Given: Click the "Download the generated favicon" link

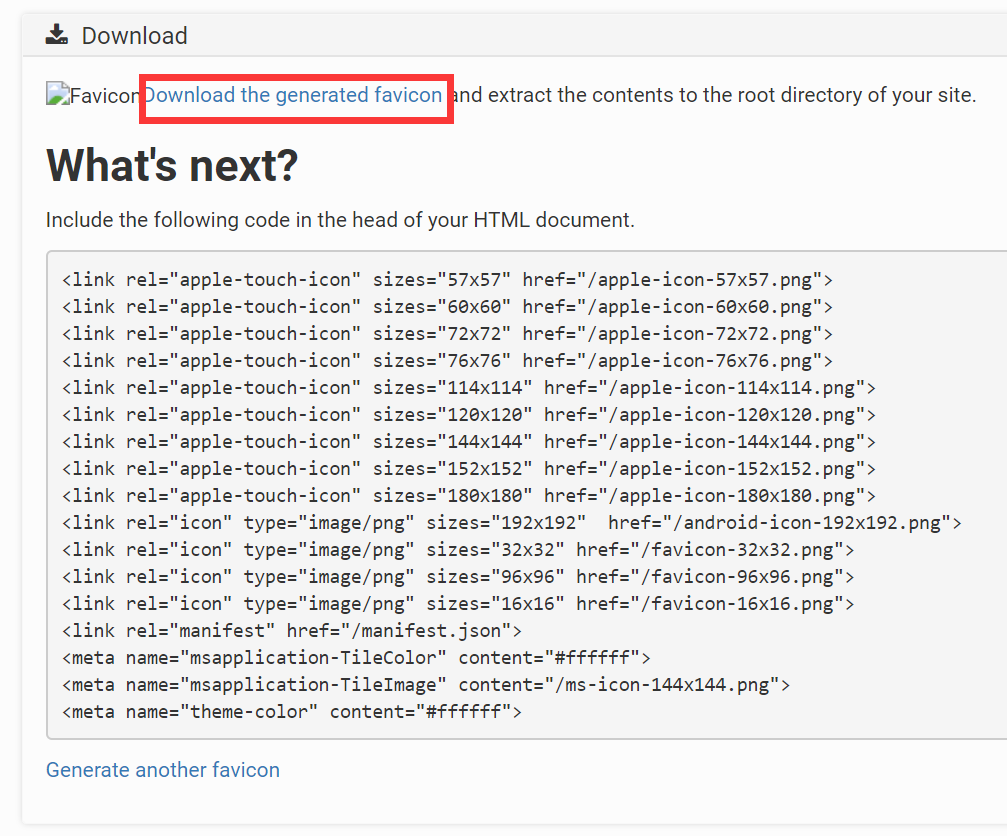Looking at the screenshot, I should (x=293, y=95).
